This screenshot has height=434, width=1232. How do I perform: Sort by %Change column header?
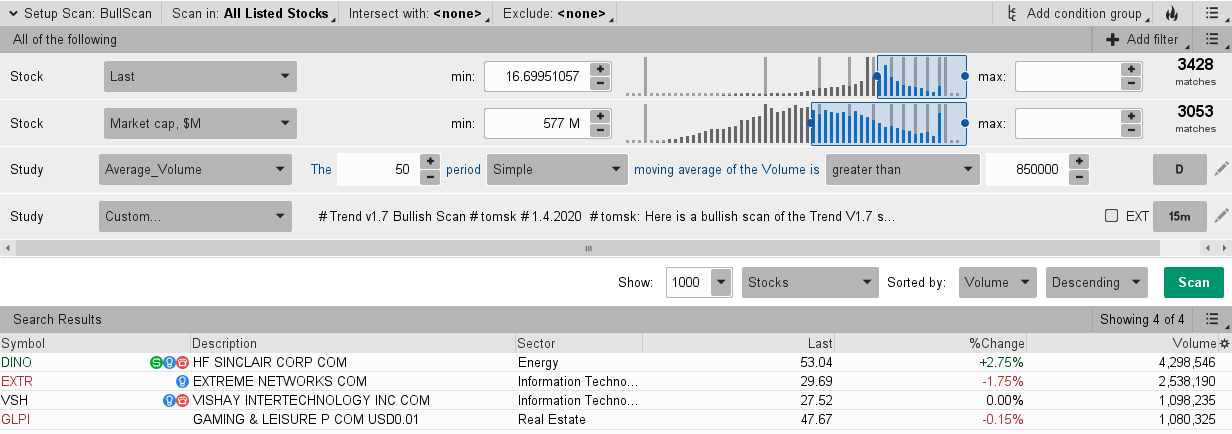point(931,343)
